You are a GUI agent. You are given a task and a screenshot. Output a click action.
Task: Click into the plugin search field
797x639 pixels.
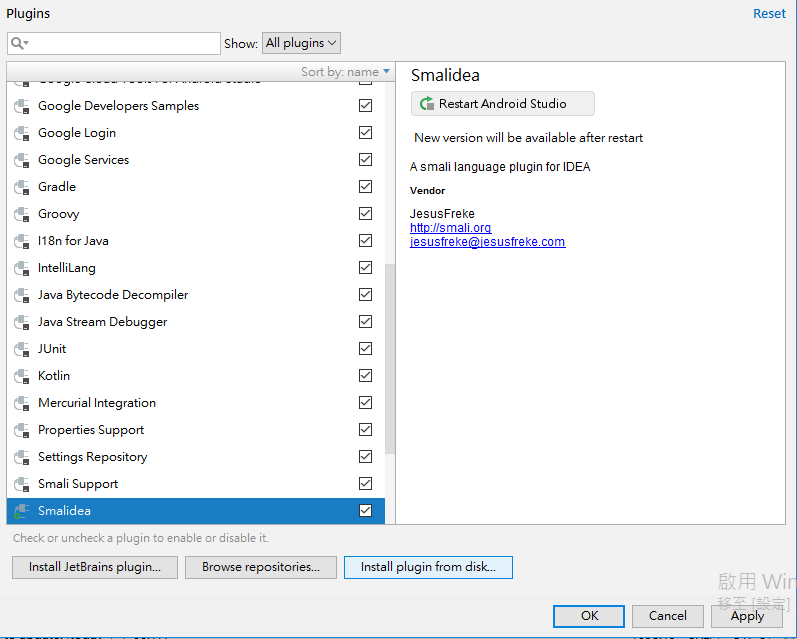click(114, 43)
